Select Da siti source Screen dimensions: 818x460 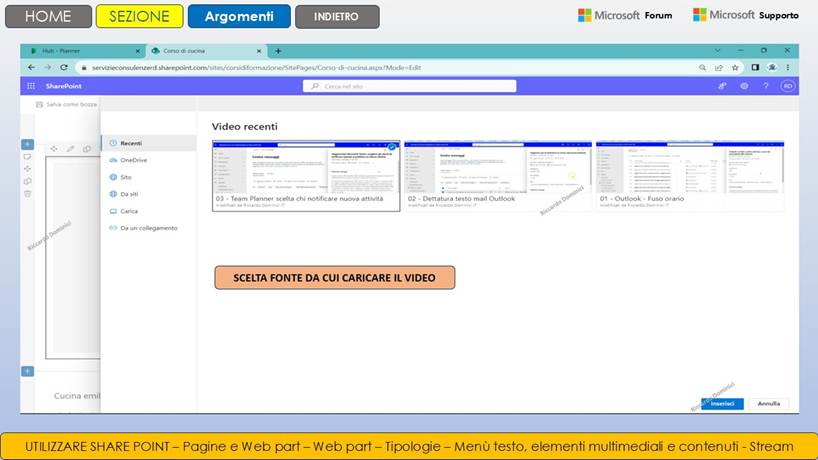tap(149, 194)
